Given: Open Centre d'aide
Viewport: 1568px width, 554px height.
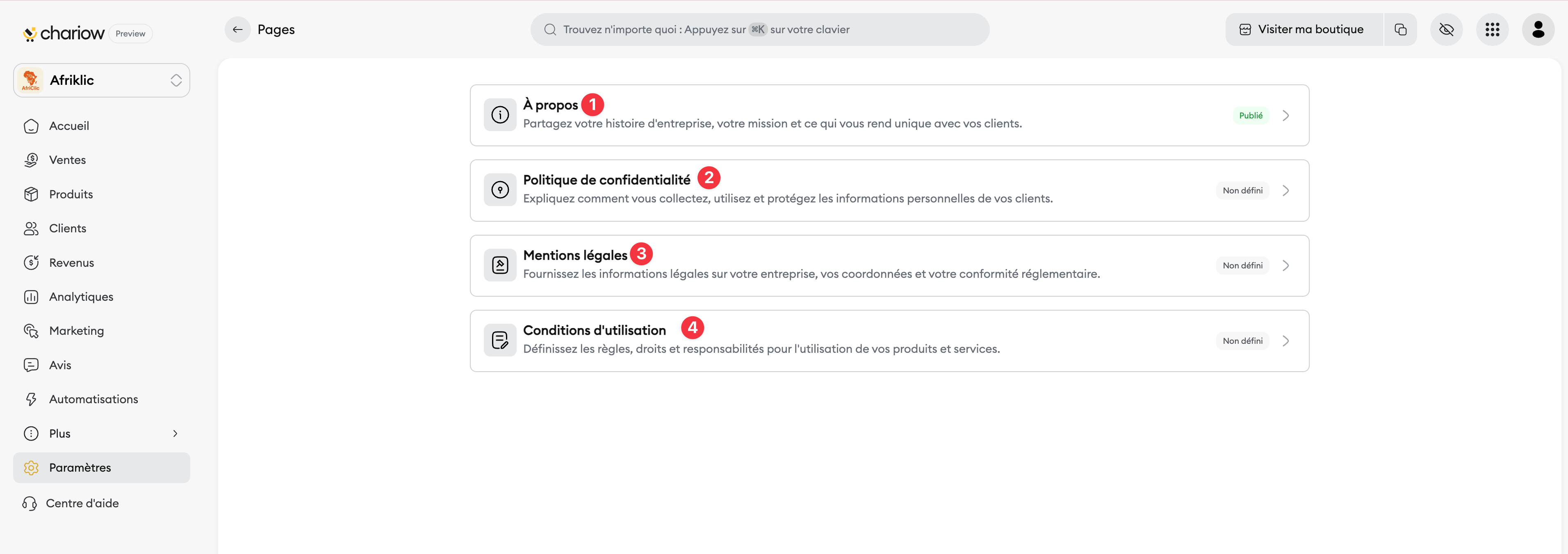Looking at the screenshot, I should pyautogui.click(x=102, y=503).
